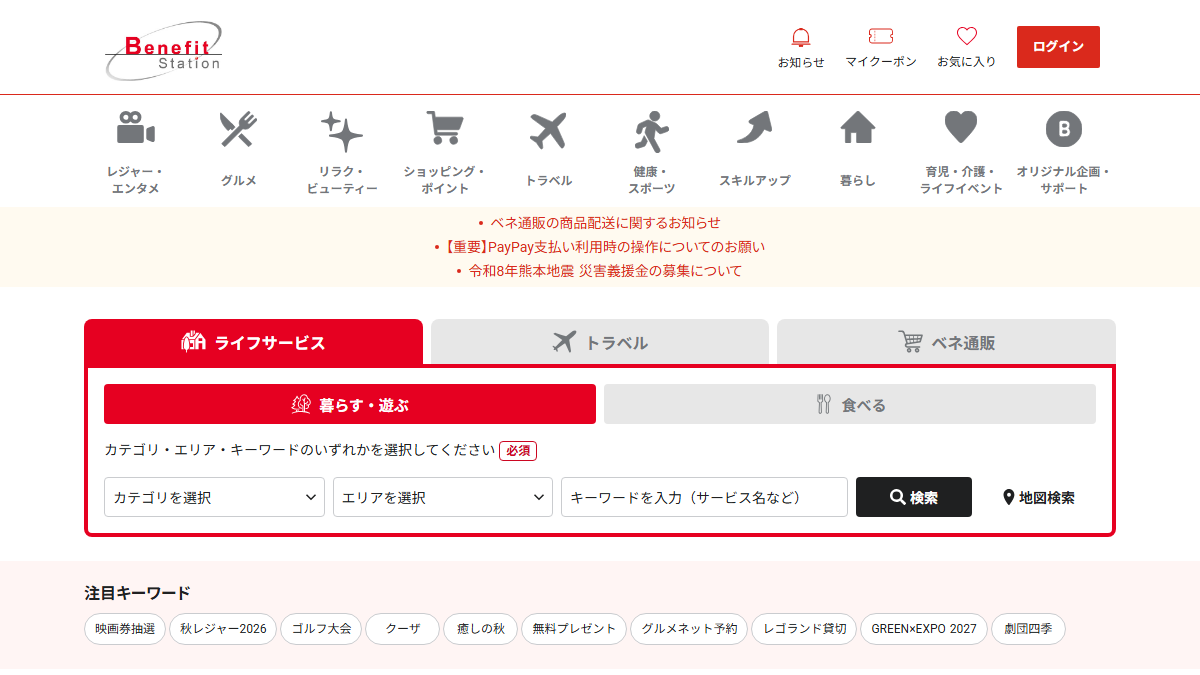Click the red ログイン button
This screenshot has width=1200, height=675.
[1058, 47]
